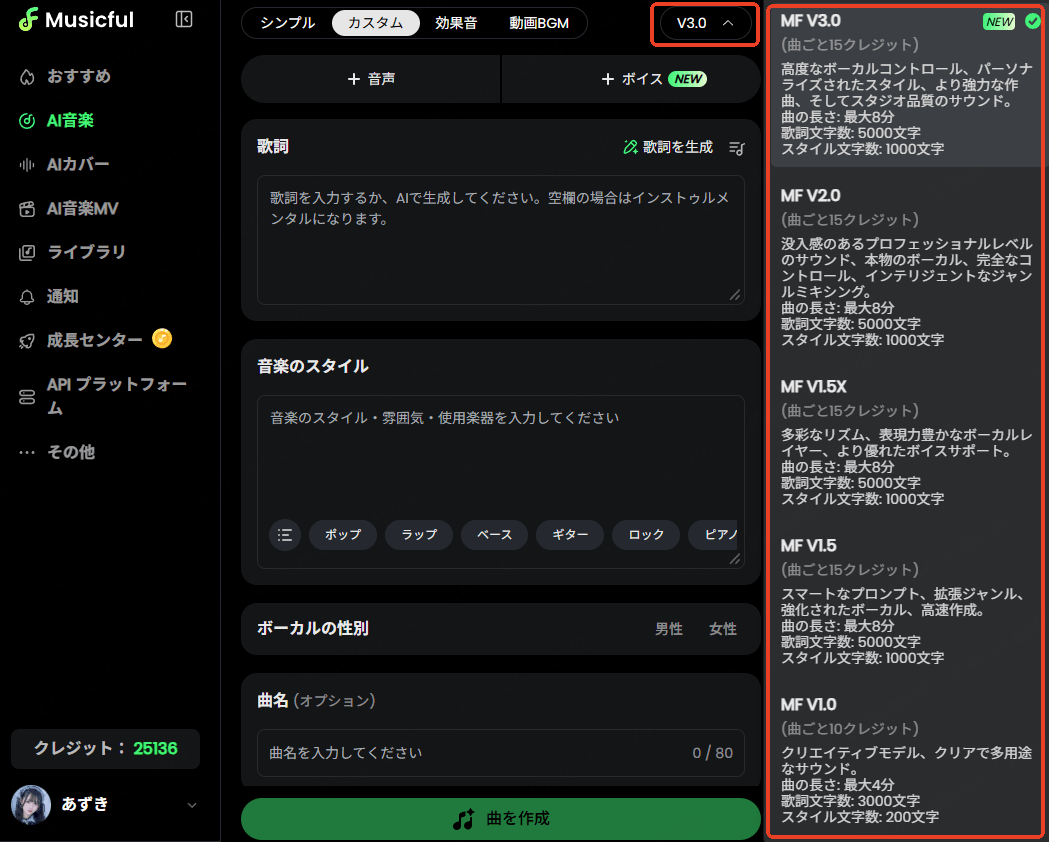
Task: Click the waveform icon beside AIカバー
Action: click(x=27, y=165)
